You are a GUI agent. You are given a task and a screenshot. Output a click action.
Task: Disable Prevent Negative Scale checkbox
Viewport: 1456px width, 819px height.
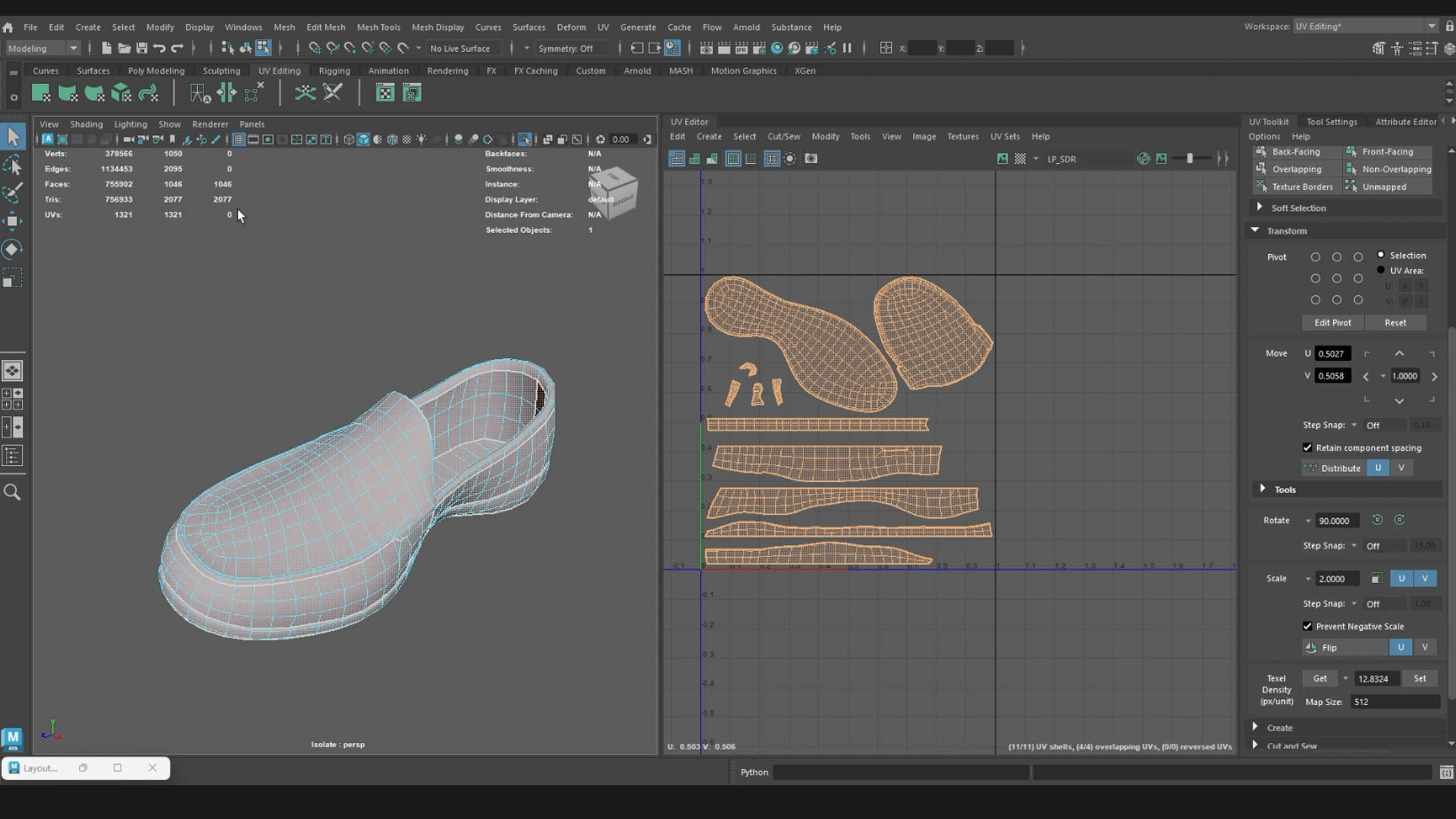coord(1308,626)
